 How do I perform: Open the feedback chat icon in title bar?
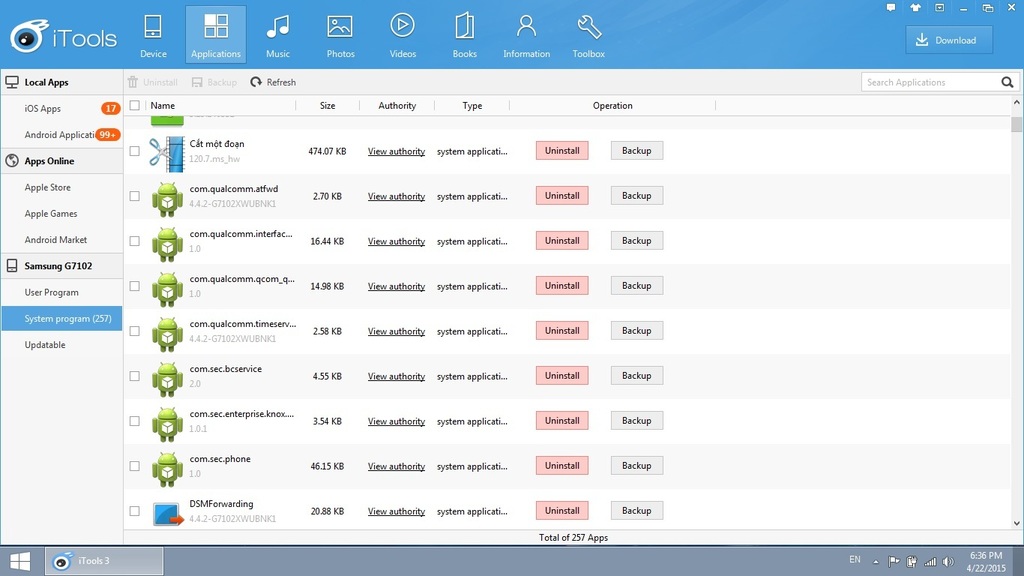point(891,8)
